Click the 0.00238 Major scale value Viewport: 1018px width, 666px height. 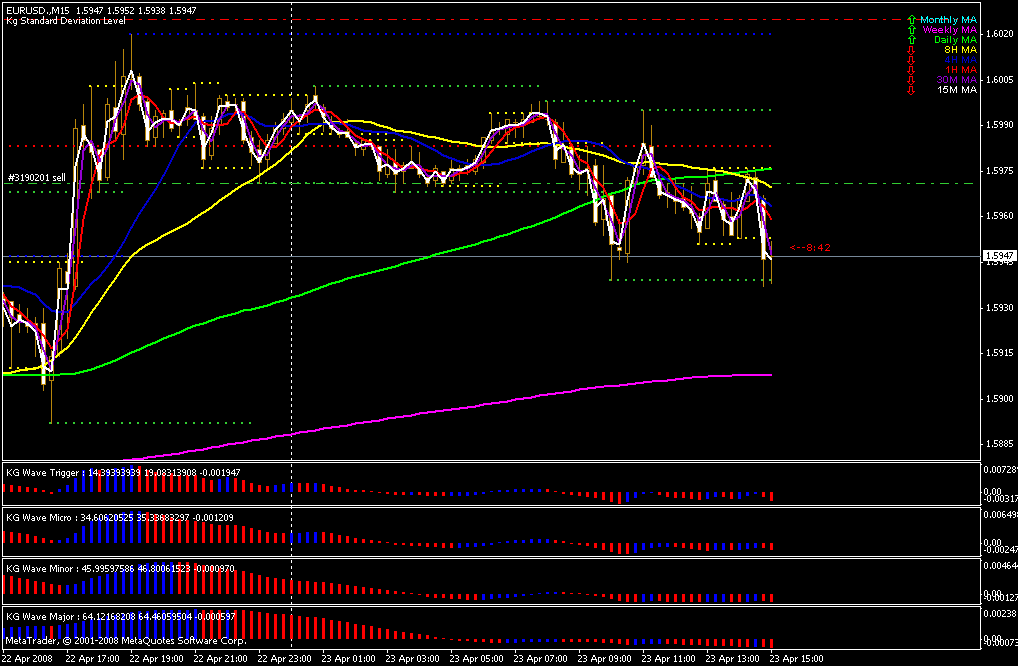[1000, 613]
